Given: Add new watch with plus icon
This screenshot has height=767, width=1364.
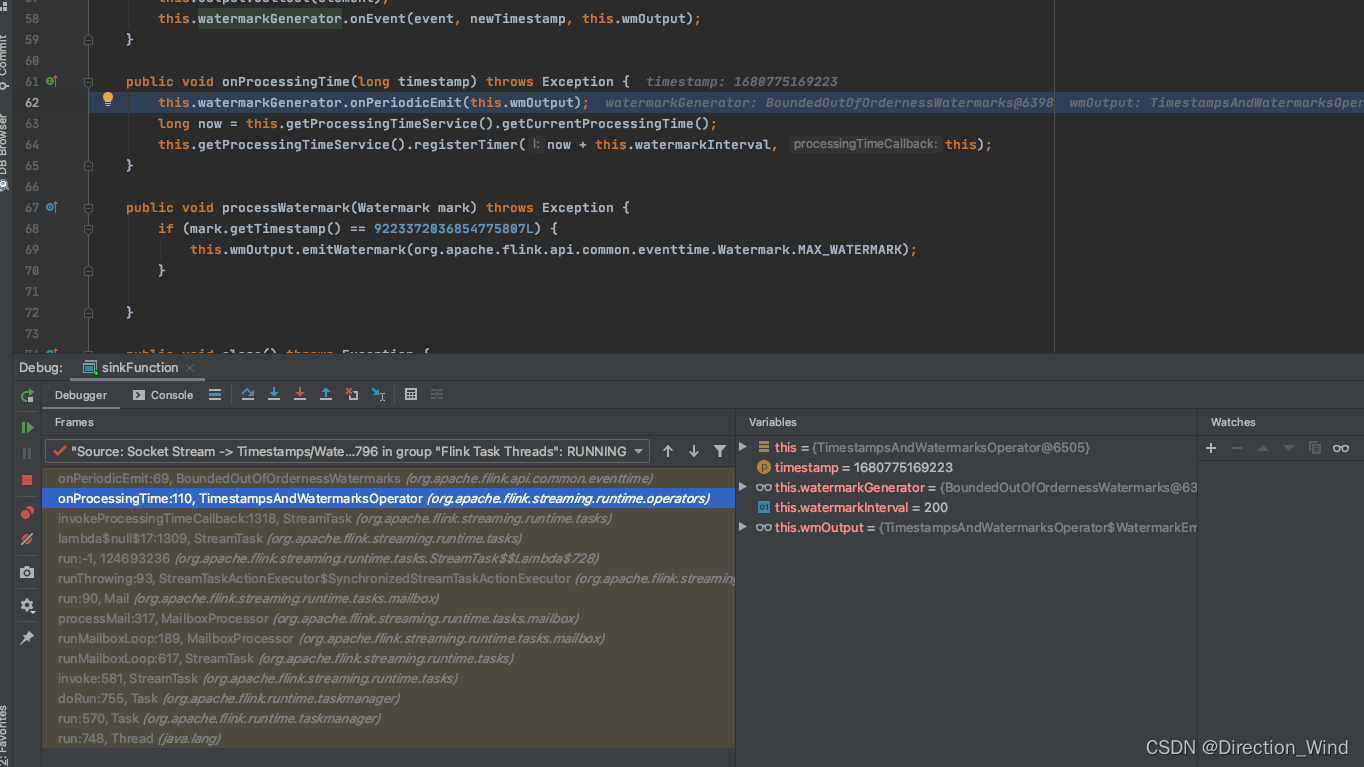Looking at the screenshot, I should [1211, 448].
